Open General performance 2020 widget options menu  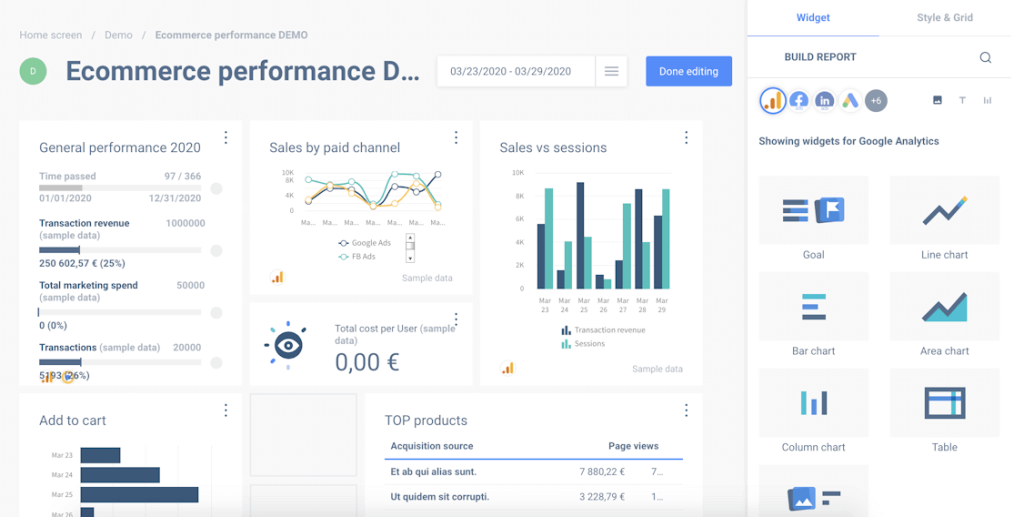pos(226,137)
